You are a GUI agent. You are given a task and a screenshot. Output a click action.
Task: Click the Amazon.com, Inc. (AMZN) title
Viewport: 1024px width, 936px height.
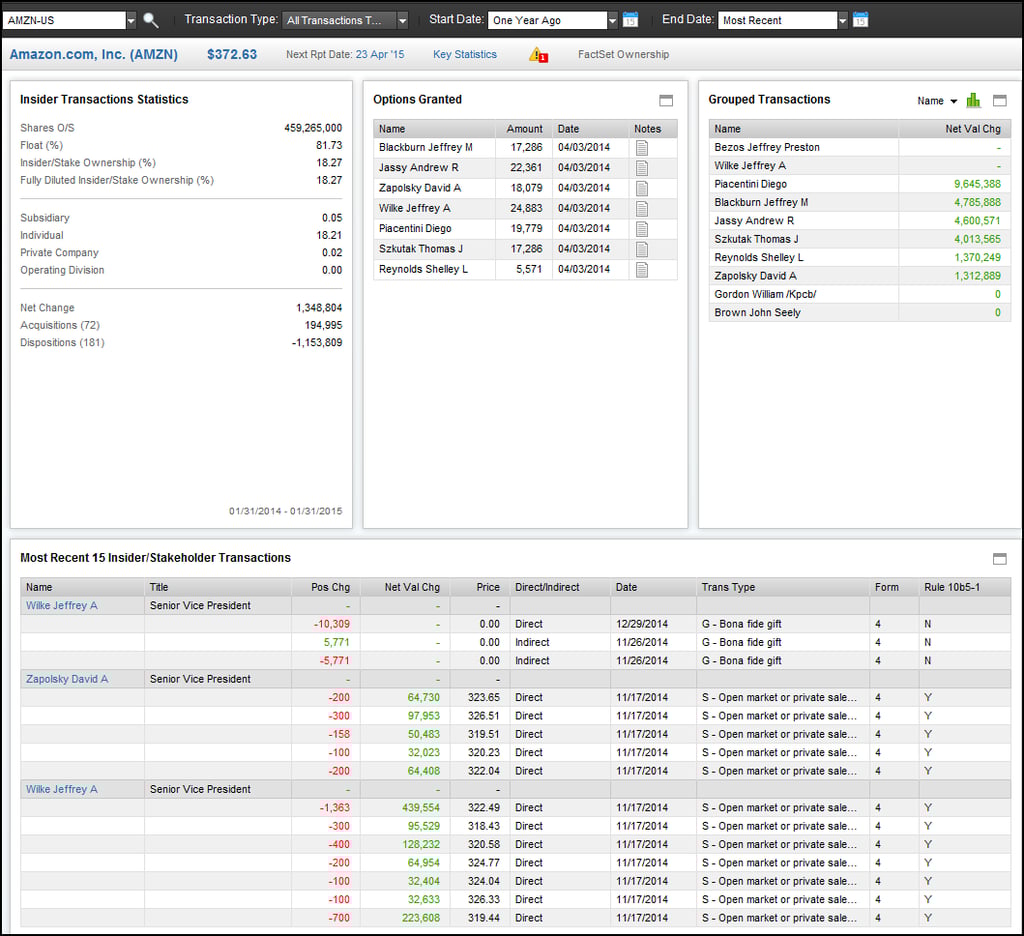[93, 55]
